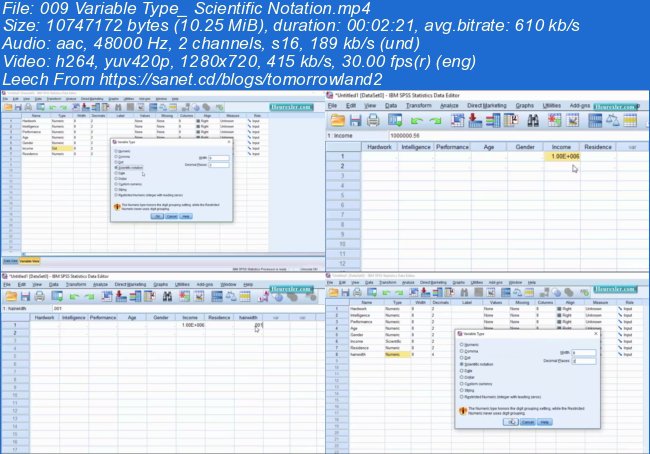Open Analyze menu in top-right panel
The width and height of the screenshot is (650, 454).
(449, 106)
